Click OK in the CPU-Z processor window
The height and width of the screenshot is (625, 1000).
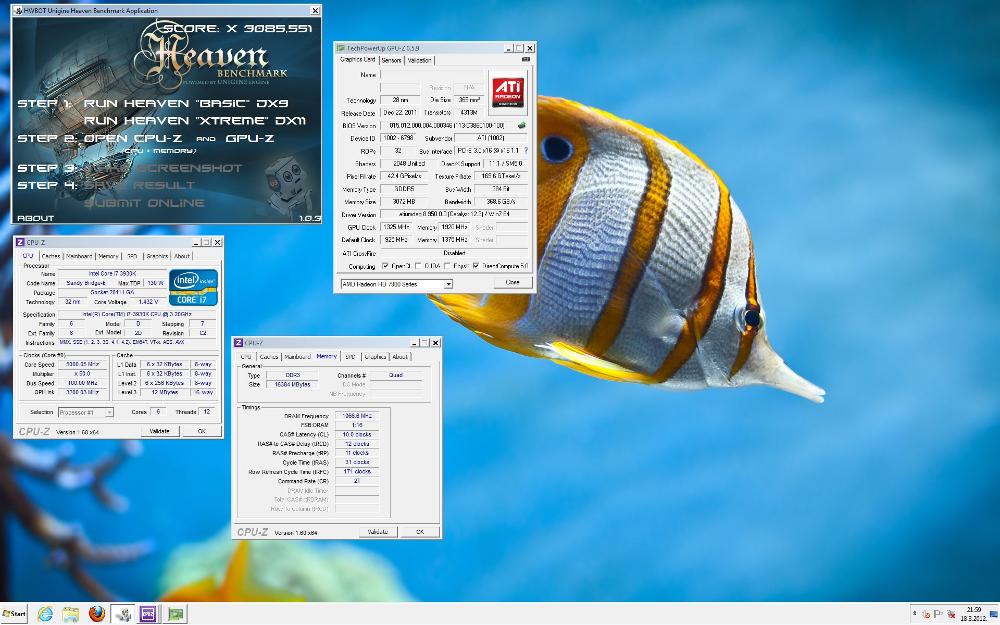click(202, 431)
